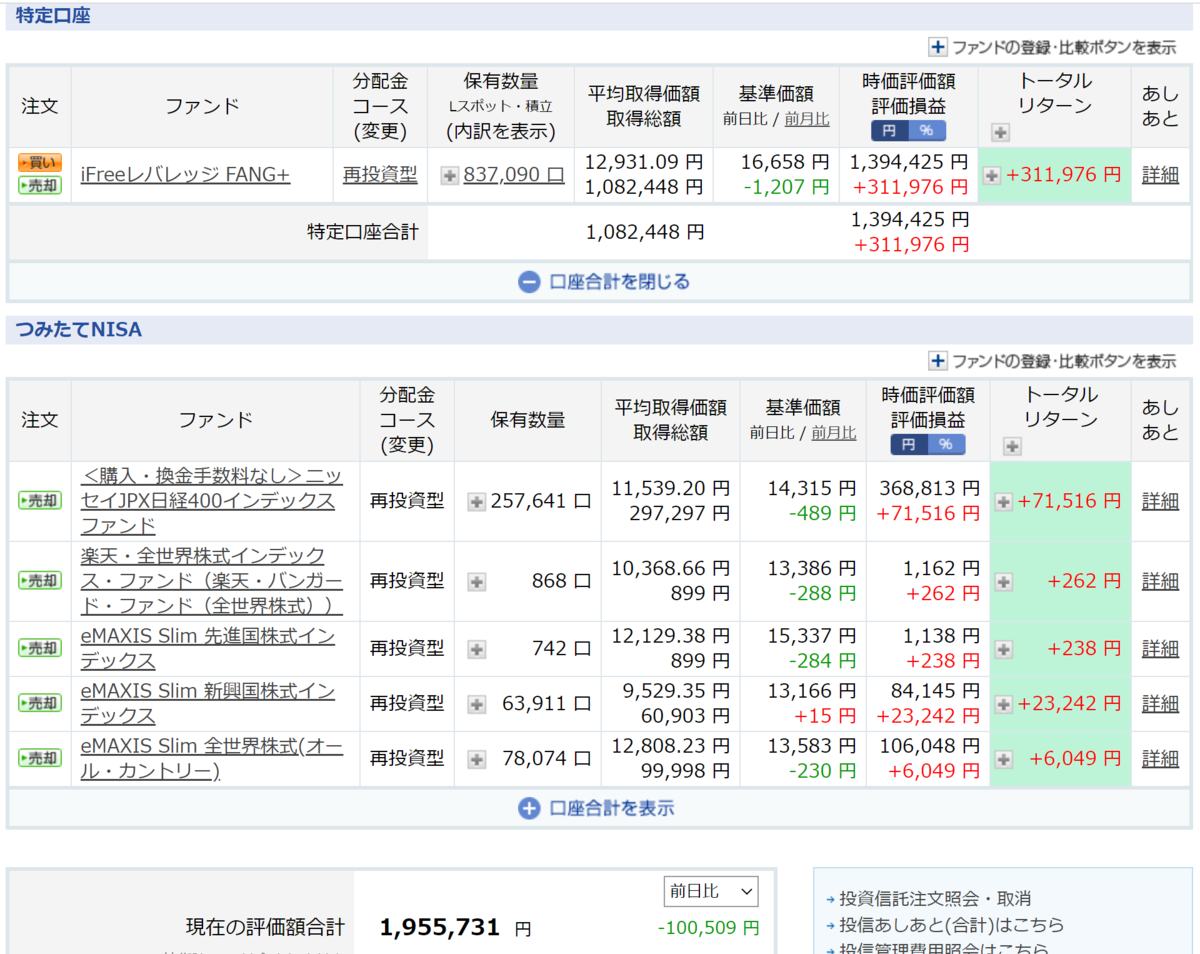Click 売却 for ニッセイJPX日経400 fund
Screen dimensions: 1200x954
[40, 501]
